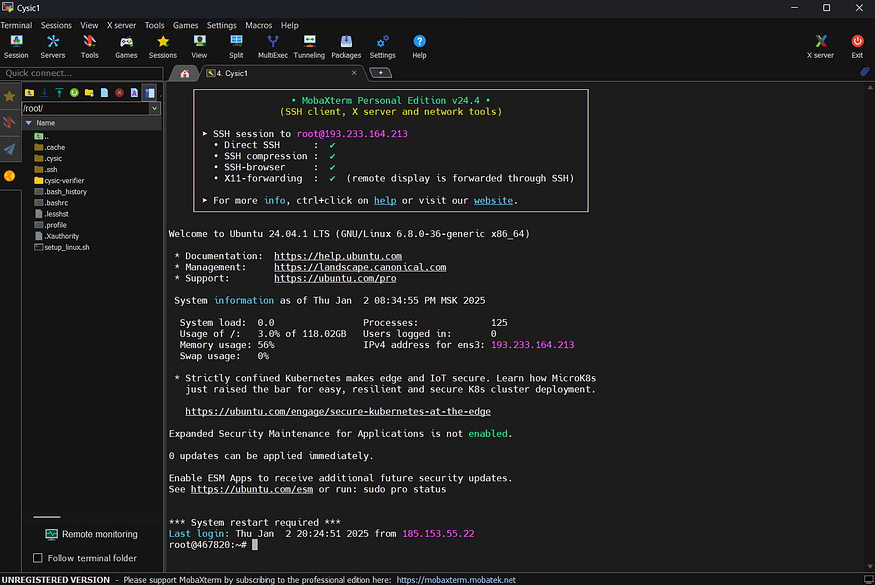Refresh the SFTP folder with green icon

click(x=74, y=93)
